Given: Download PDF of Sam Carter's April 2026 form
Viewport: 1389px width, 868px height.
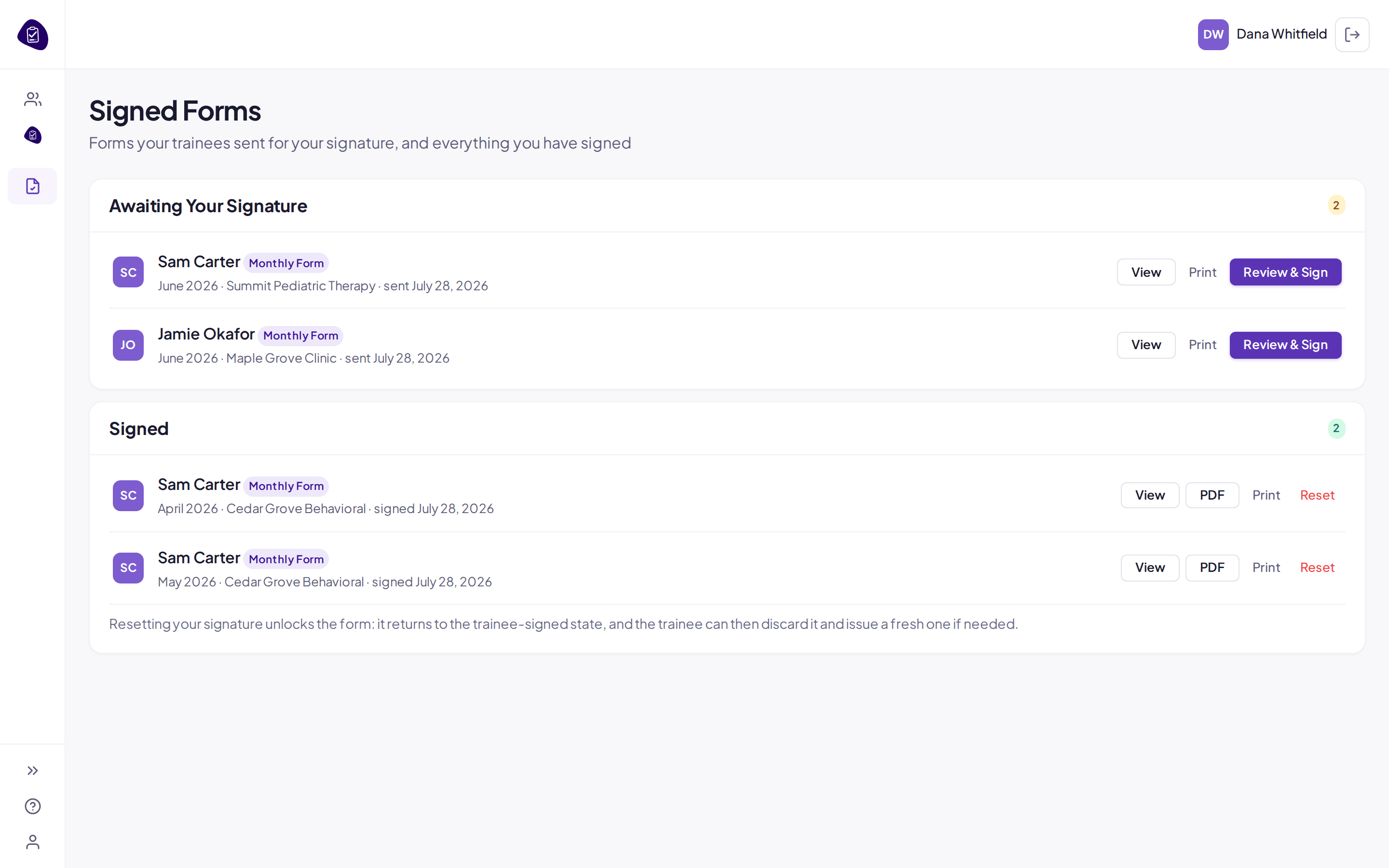Looking at the screenshot, I should (1212, 495).
